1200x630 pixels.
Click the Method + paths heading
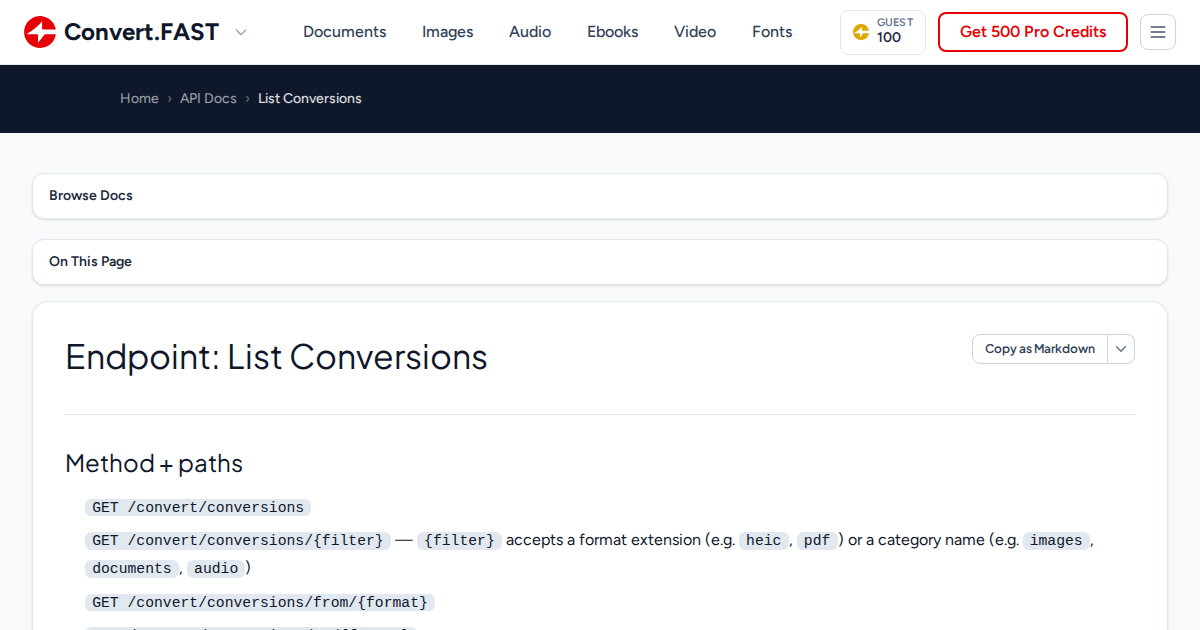point(154,464)
